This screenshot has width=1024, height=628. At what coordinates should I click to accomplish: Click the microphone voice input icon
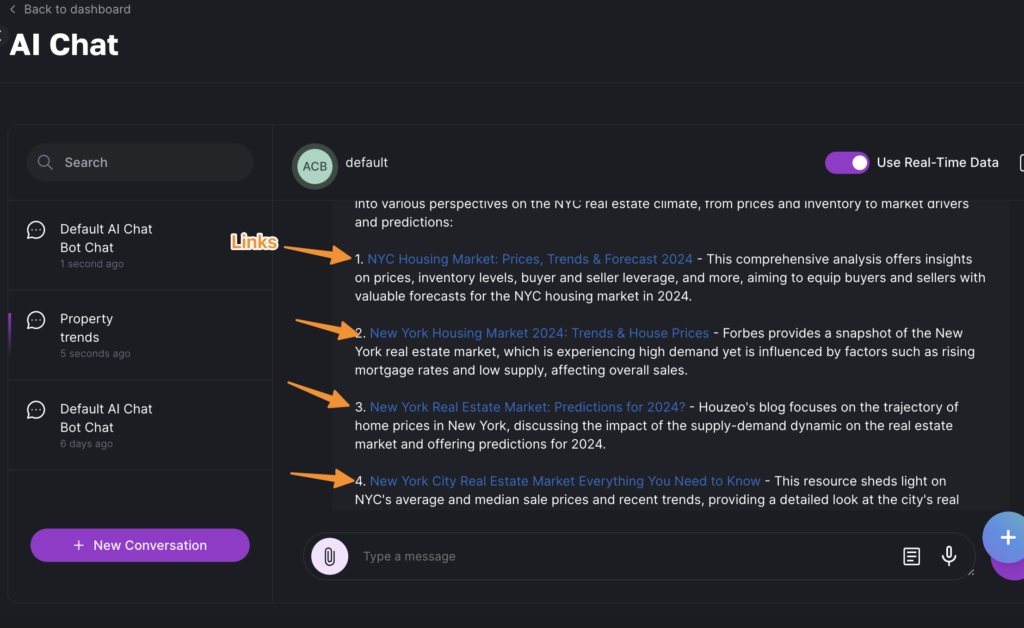(x=949, y=556)
